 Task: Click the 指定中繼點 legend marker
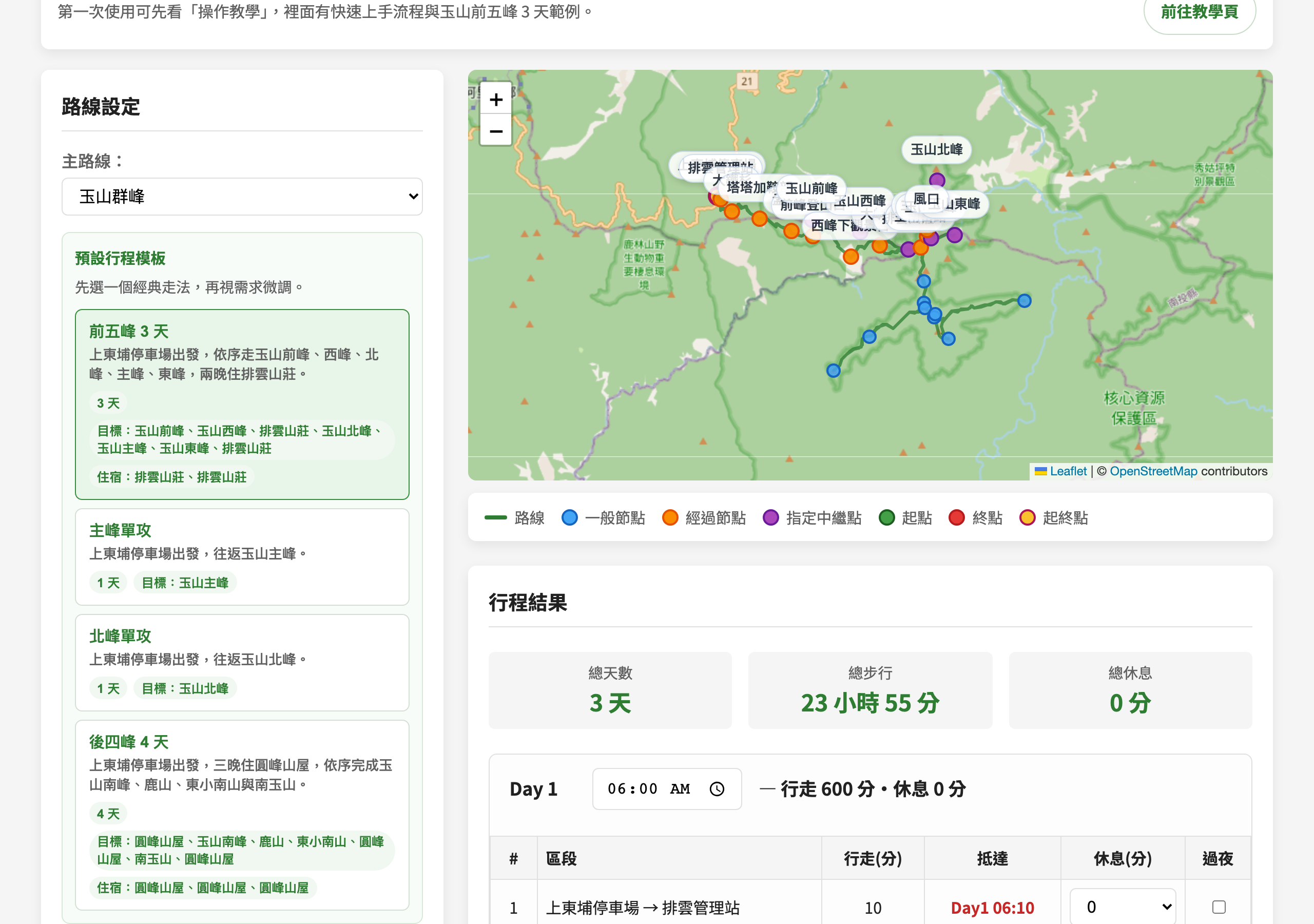click(x=770, y=517)
